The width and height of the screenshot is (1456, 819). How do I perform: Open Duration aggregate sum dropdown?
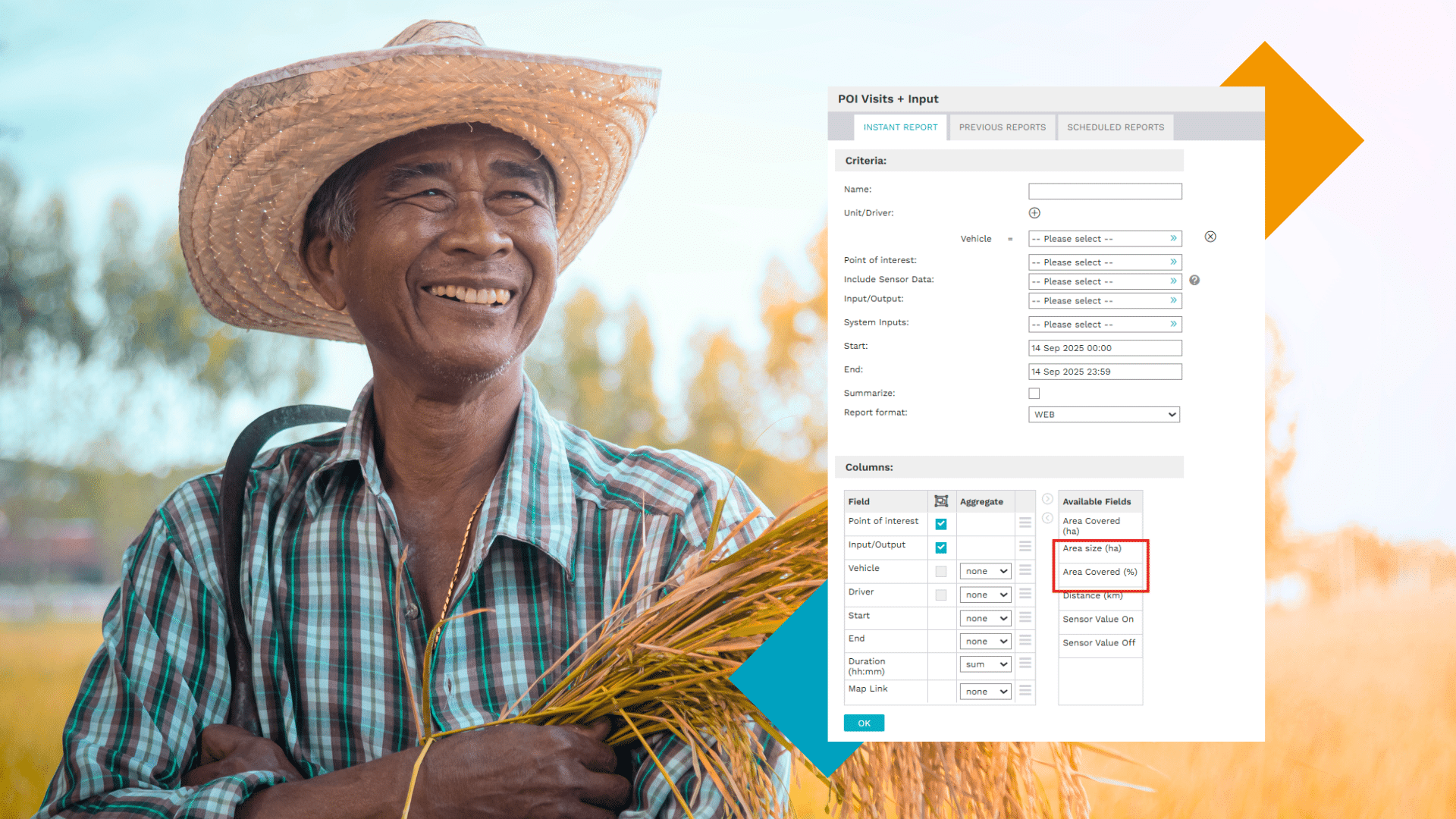(x=985, y=665)
